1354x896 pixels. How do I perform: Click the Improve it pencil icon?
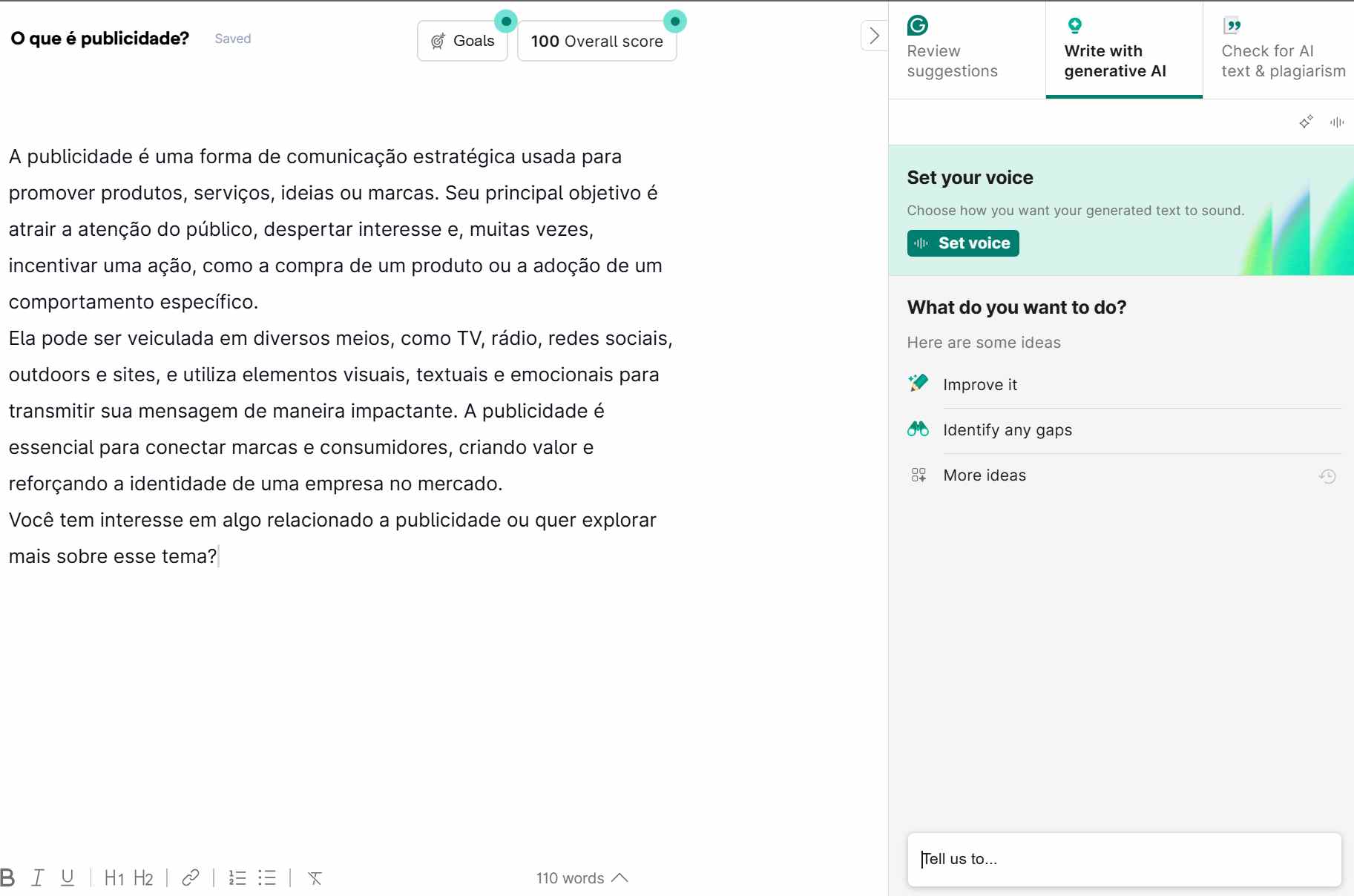[x=918, y=383]
